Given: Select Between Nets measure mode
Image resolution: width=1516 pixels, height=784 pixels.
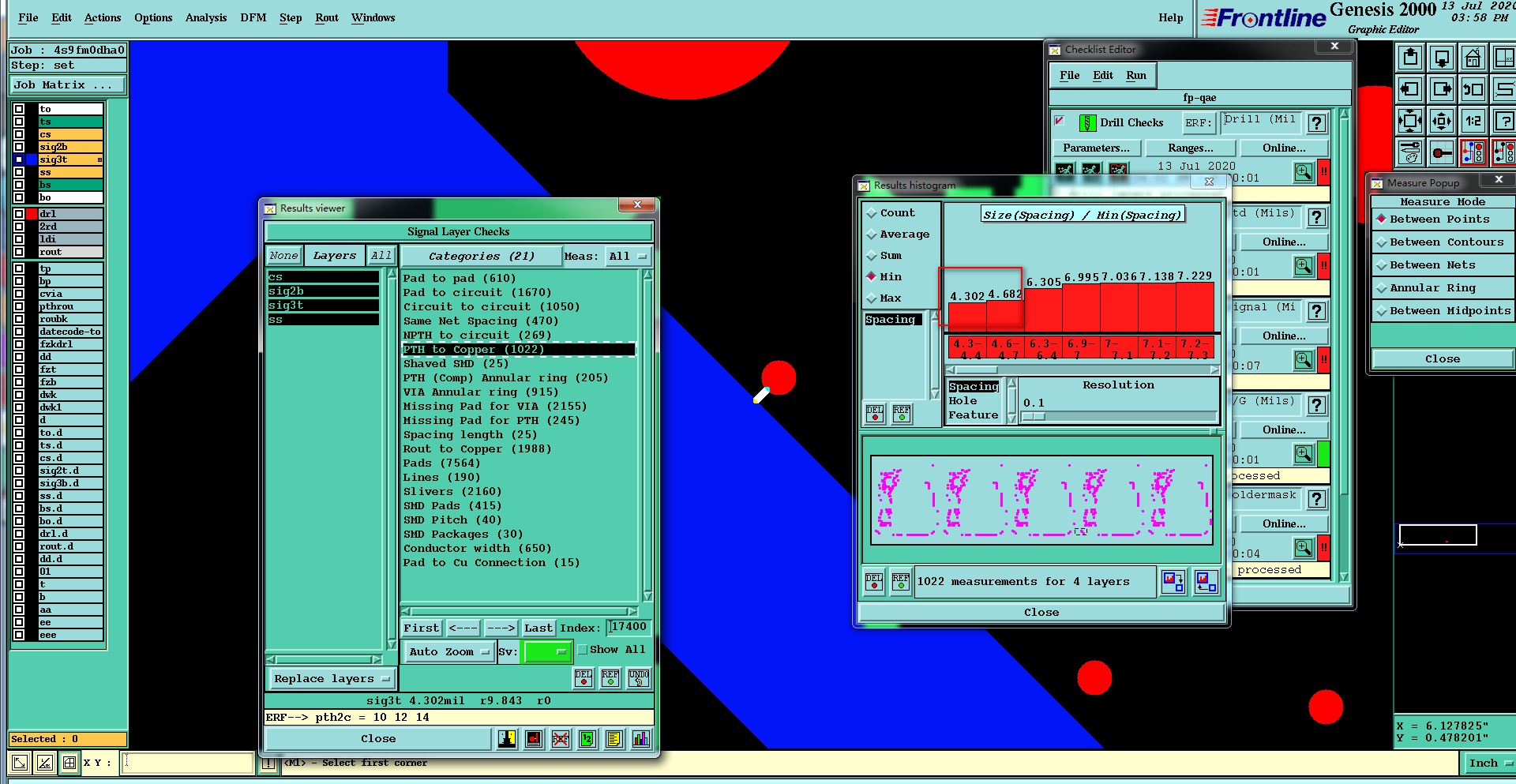Looking at the screenshot, I should pyautogui.click(x=1442, y=265).
